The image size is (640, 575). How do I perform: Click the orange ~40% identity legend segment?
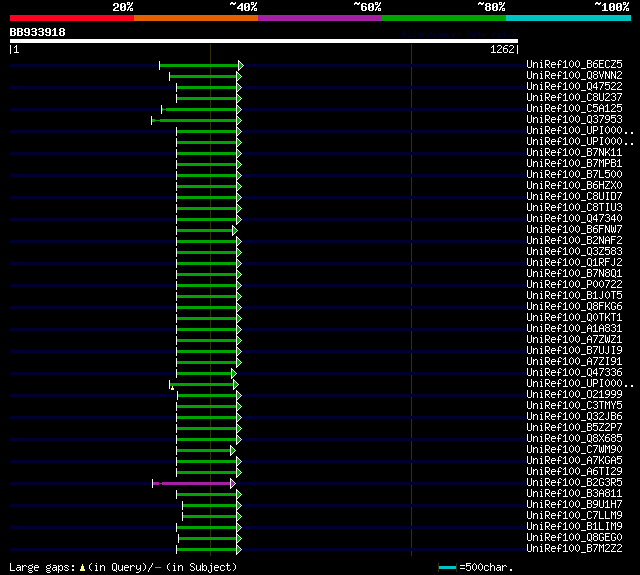(x=196, y=18)
